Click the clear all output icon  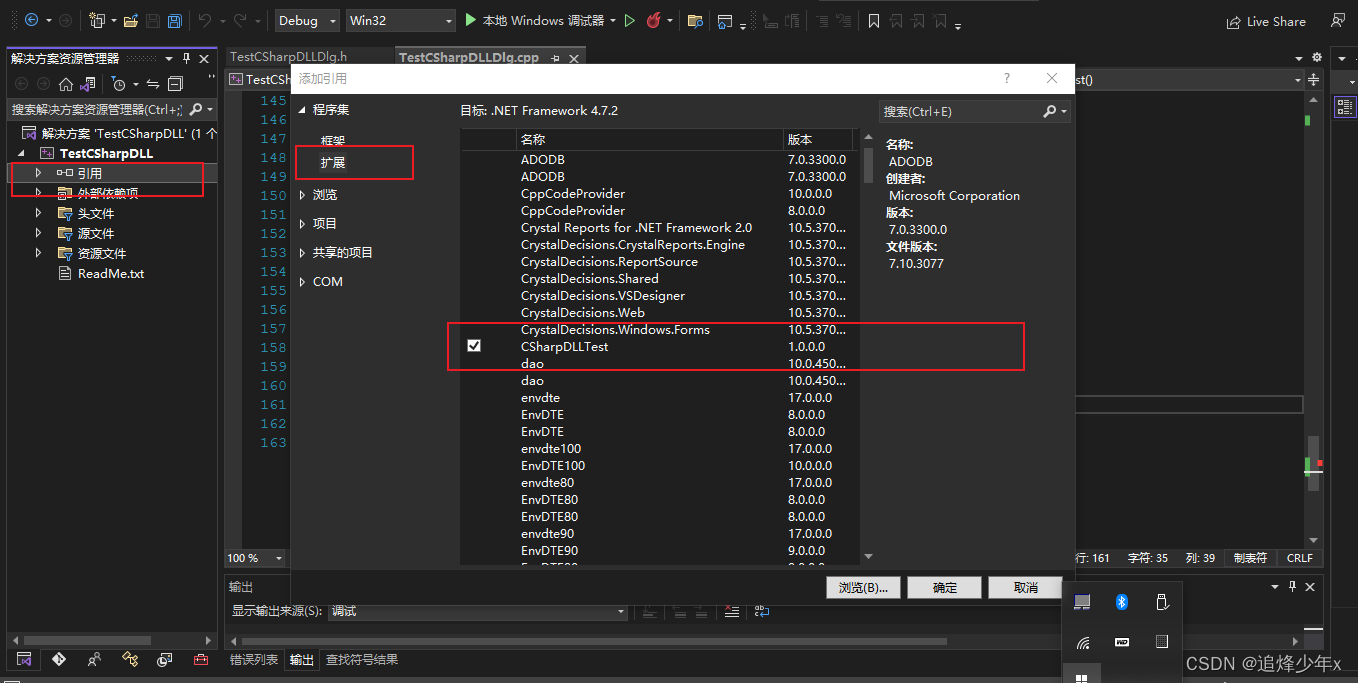[731, 611]
